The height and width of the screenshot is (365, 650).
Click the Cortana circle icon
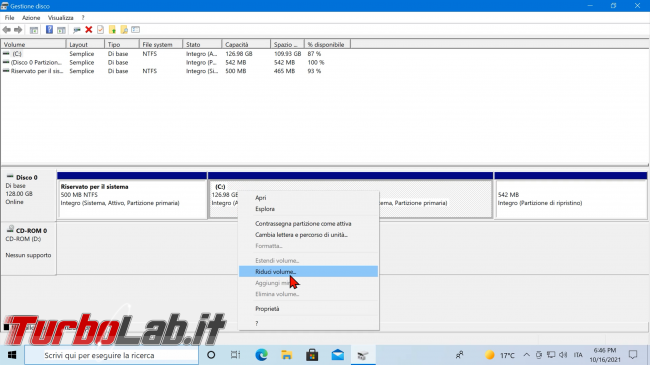coord(211,355)
